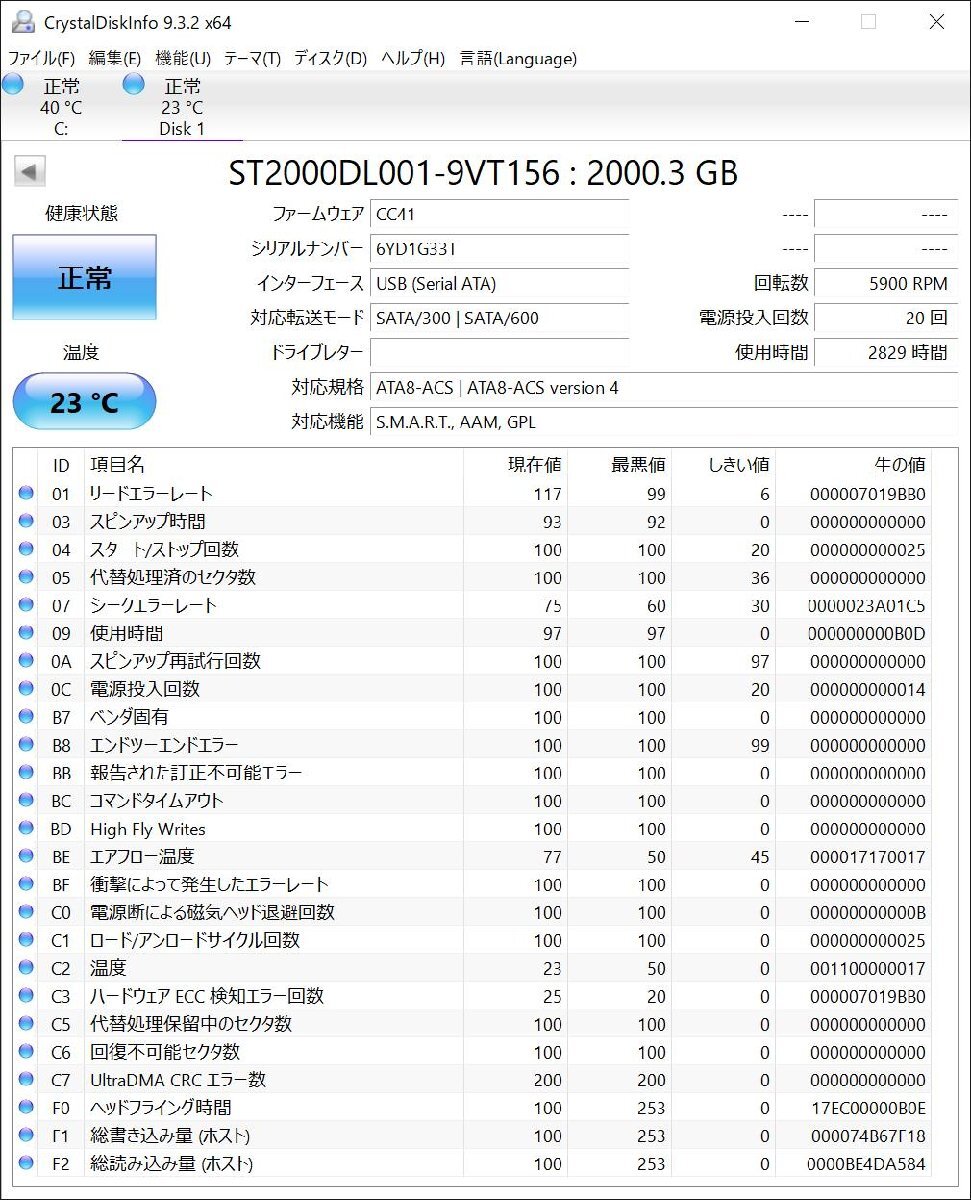The width and height of the screenshot is (971, 1200).
Task: Click the blue status icon for ID 03
Action: [x=27, y=521]
